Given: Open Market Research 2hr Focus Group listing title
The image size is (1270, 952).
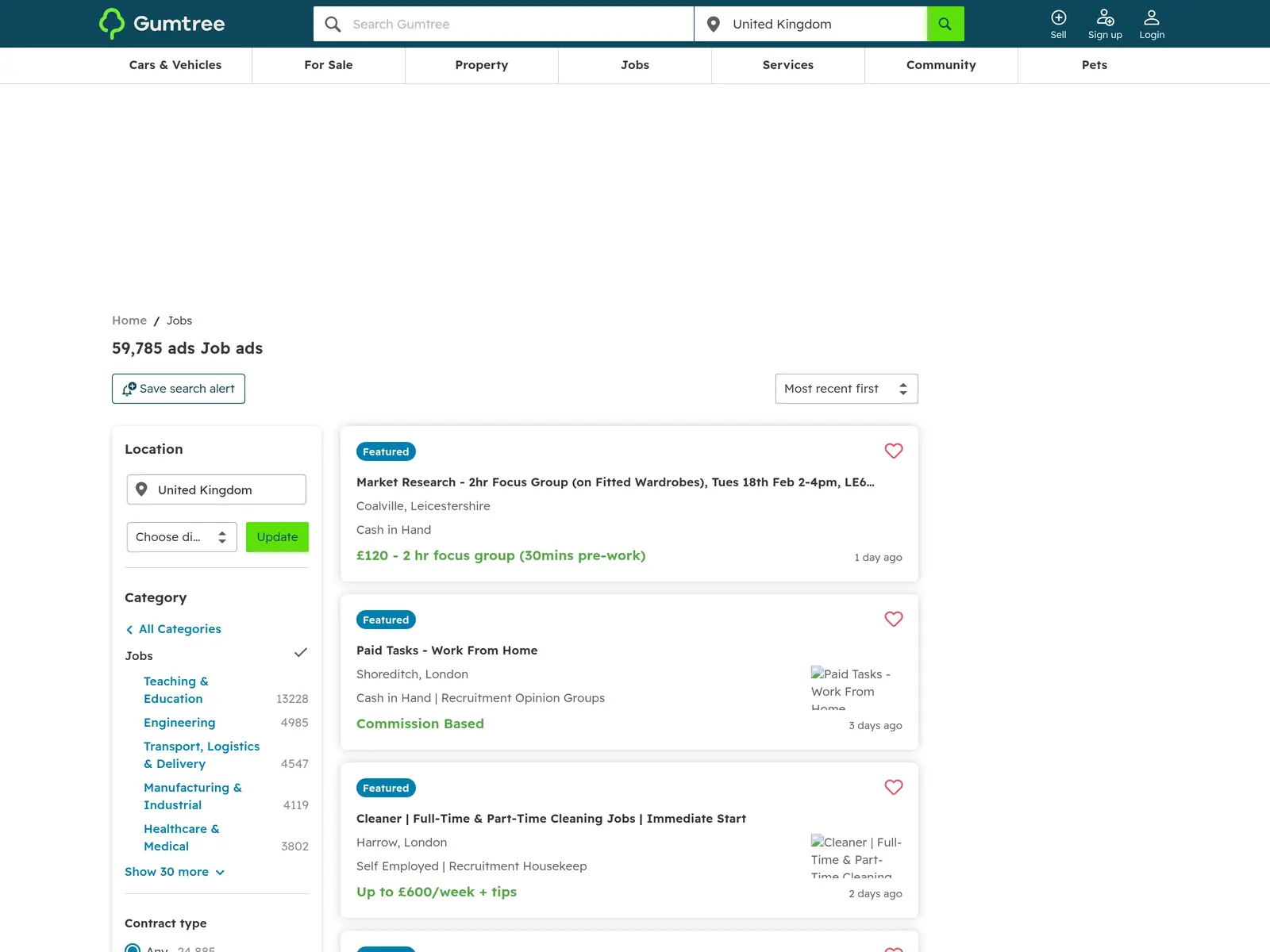Looking at the screenshot, I should [615, 482].
